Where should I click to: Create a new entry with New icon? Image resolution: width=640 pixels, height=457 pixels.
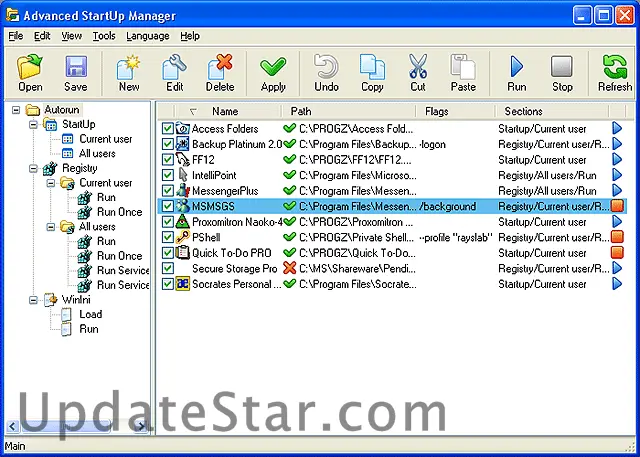coord(128,67)
